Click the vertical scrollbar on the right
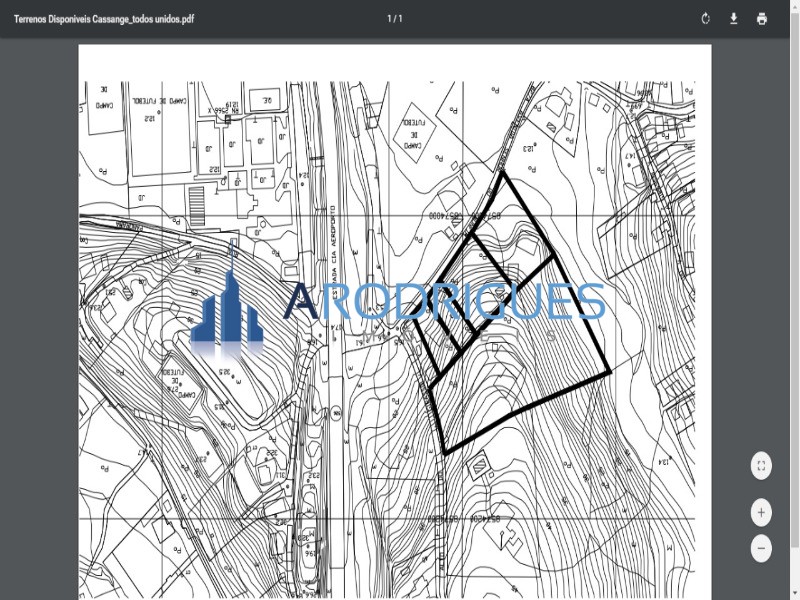 pyautogui.click(x=795, y=300)
